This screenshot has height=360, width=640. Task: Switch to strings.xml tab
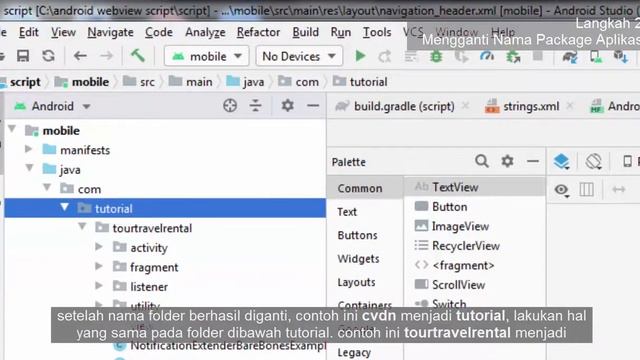click(531, 106)
